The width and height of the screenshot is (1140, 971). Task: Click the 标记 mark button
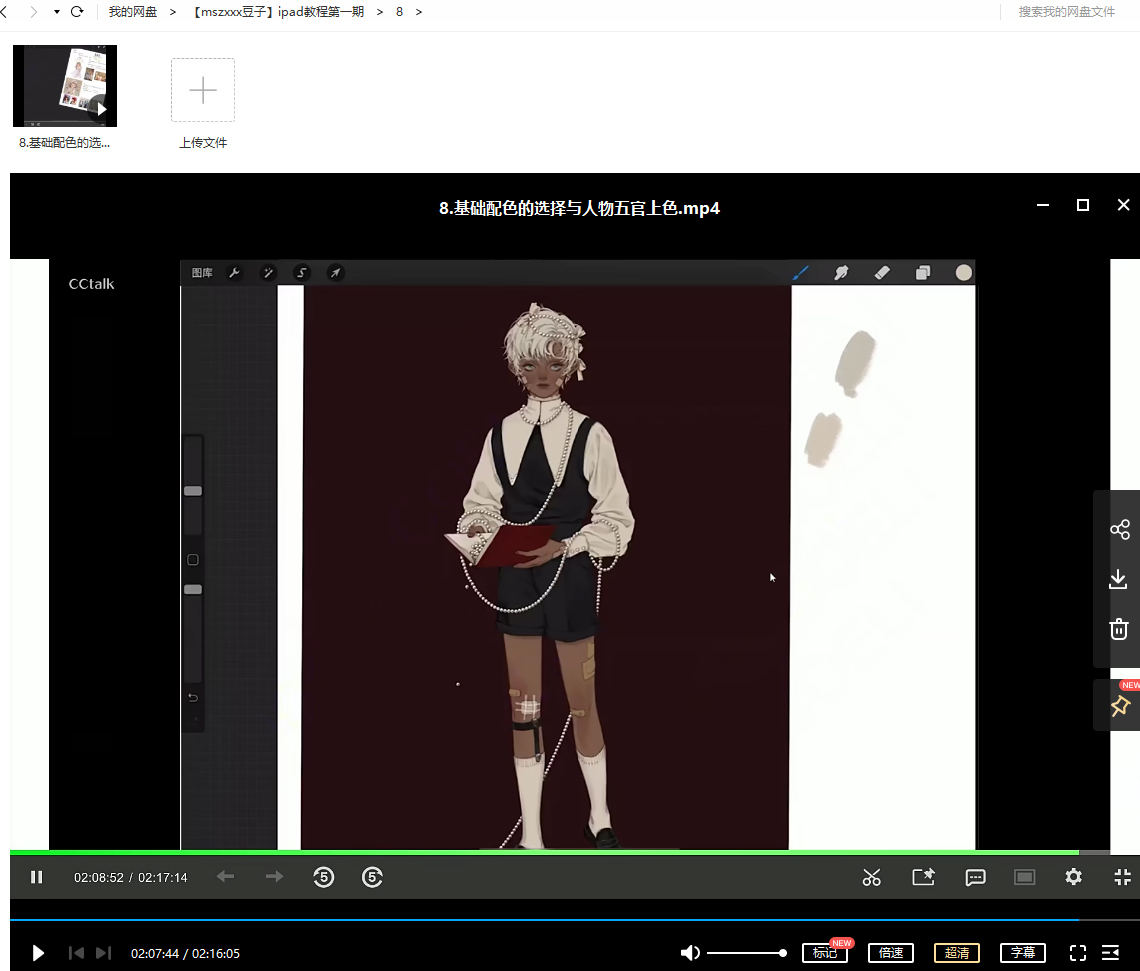click(x=824, y=953)
